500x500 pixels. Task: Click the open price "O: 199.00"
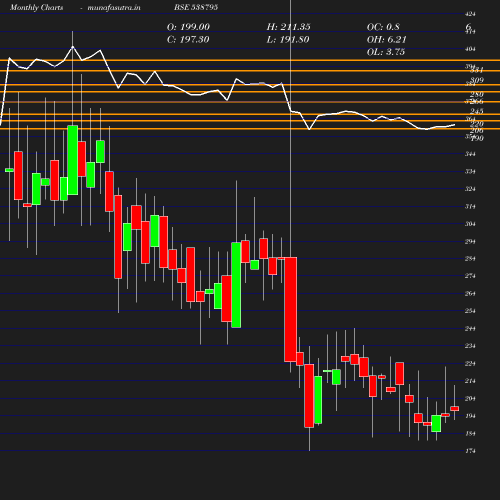[x=188, y=27]
